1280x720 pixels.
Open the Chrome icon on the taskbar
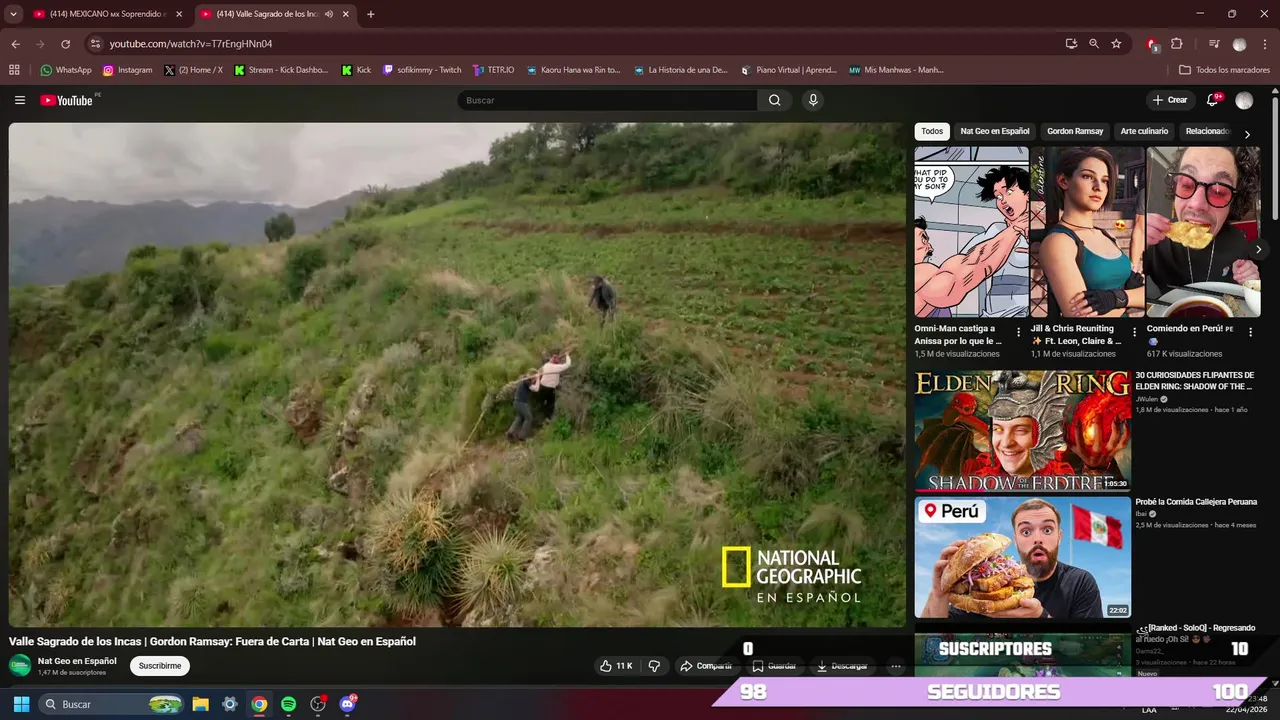(x=259, y=704)
